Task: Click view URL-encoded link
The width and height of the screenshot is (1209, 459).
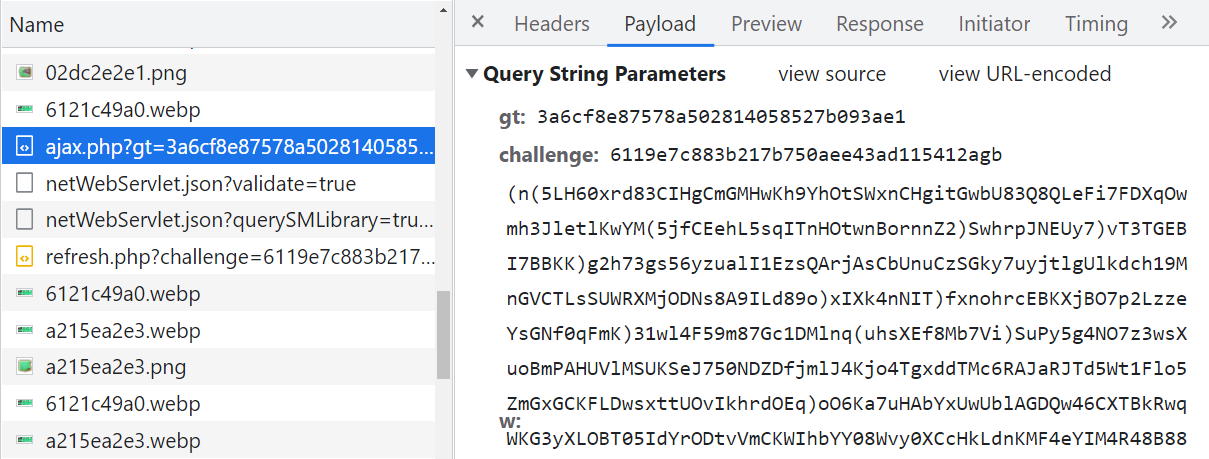Action: click(x=1025, y=74)
